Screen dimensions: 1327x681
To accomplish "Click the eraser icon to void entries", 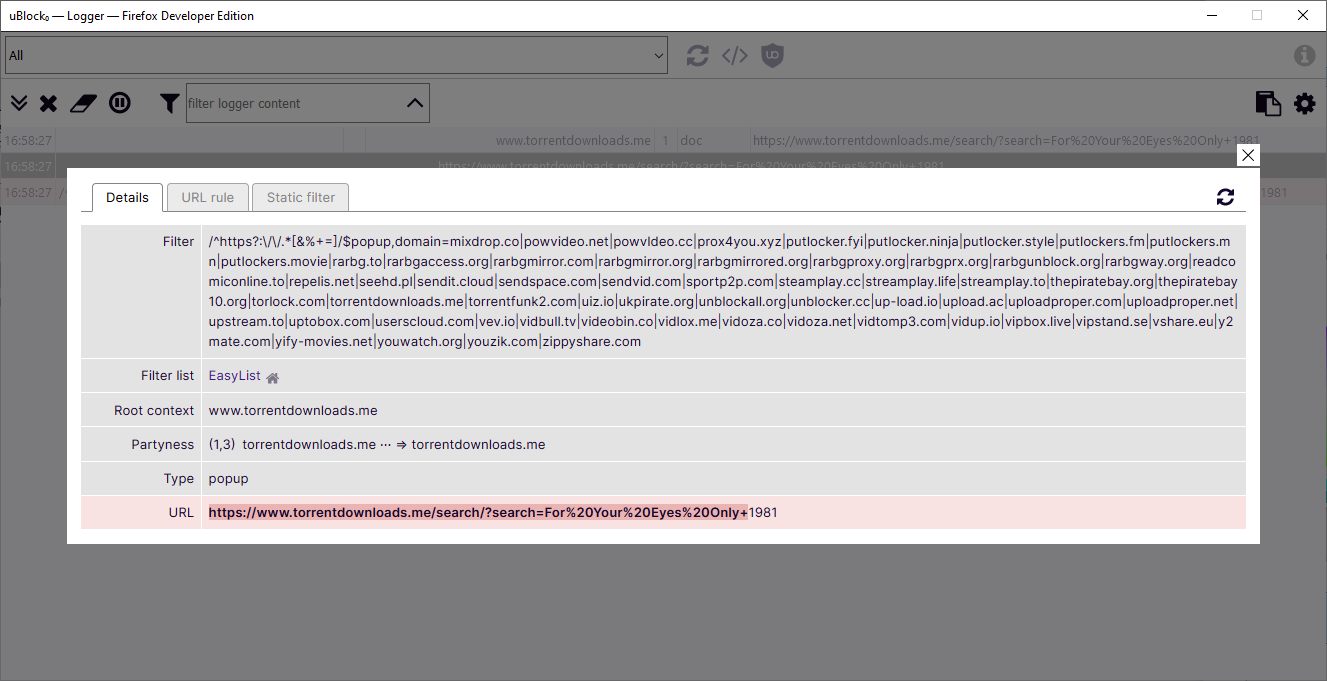I will coord(83,103).
